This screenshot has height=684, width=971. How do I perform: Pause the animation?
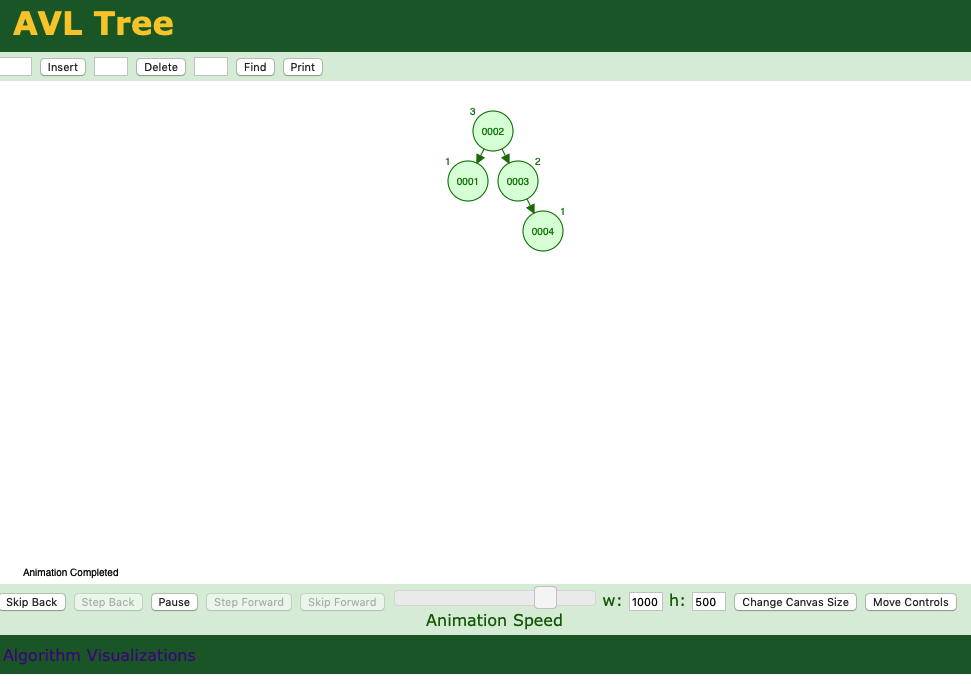coord(174,602)
